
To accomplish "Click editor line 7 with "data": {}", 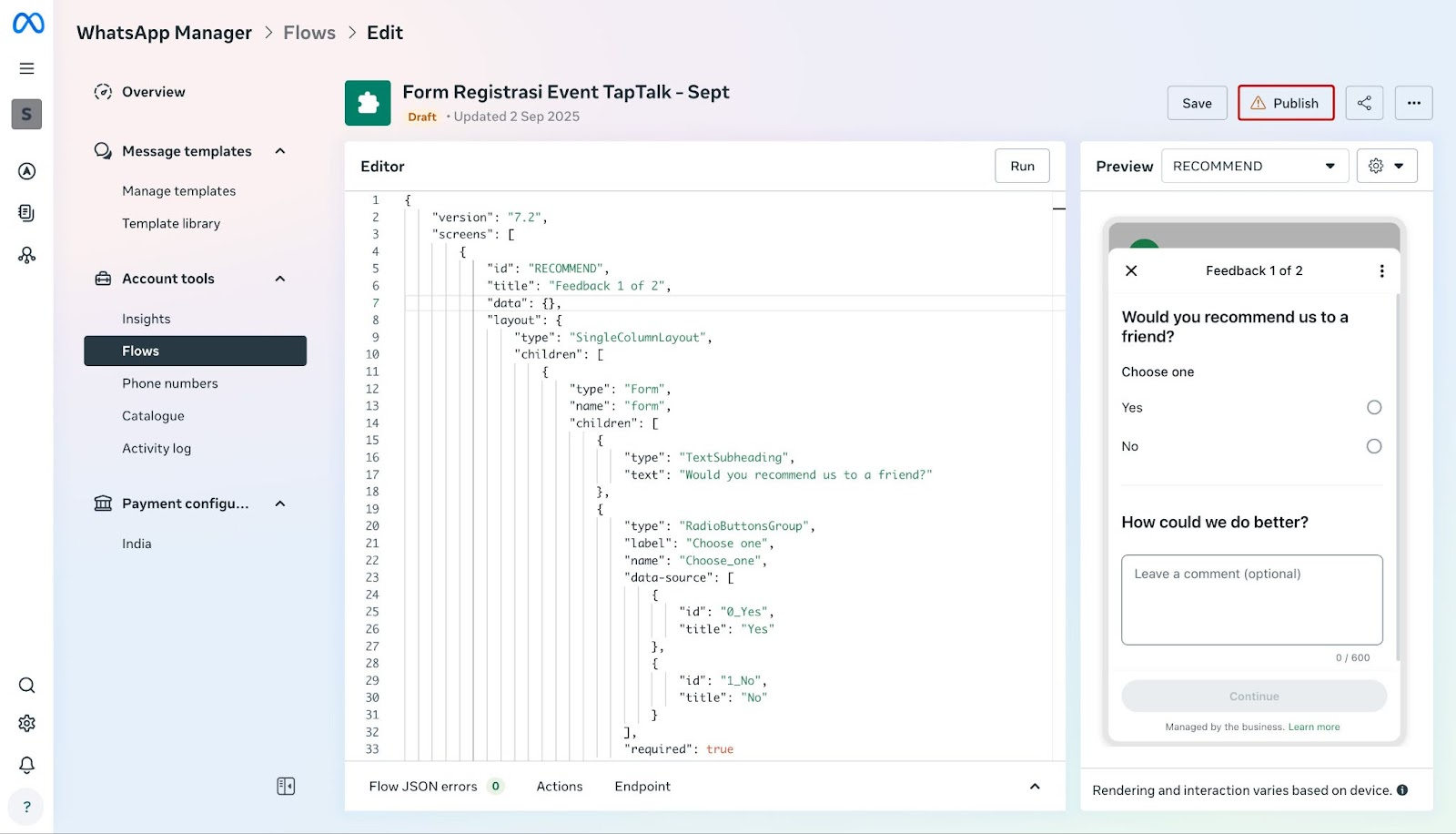I will point(734,303).
